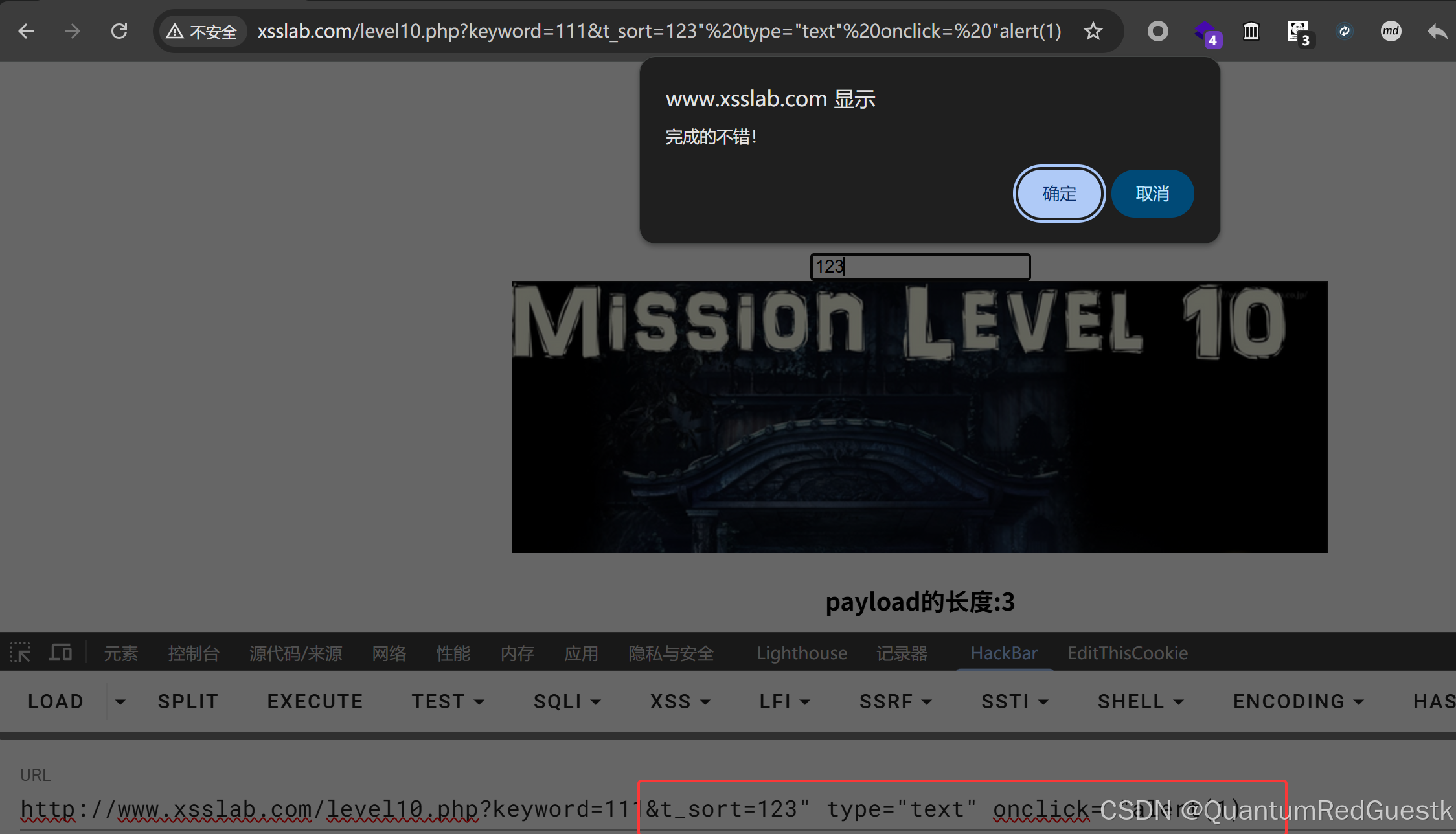The image size is (1456, 834).
Task: Activate the DevTools inspect element picker
Action: point(20,653)
